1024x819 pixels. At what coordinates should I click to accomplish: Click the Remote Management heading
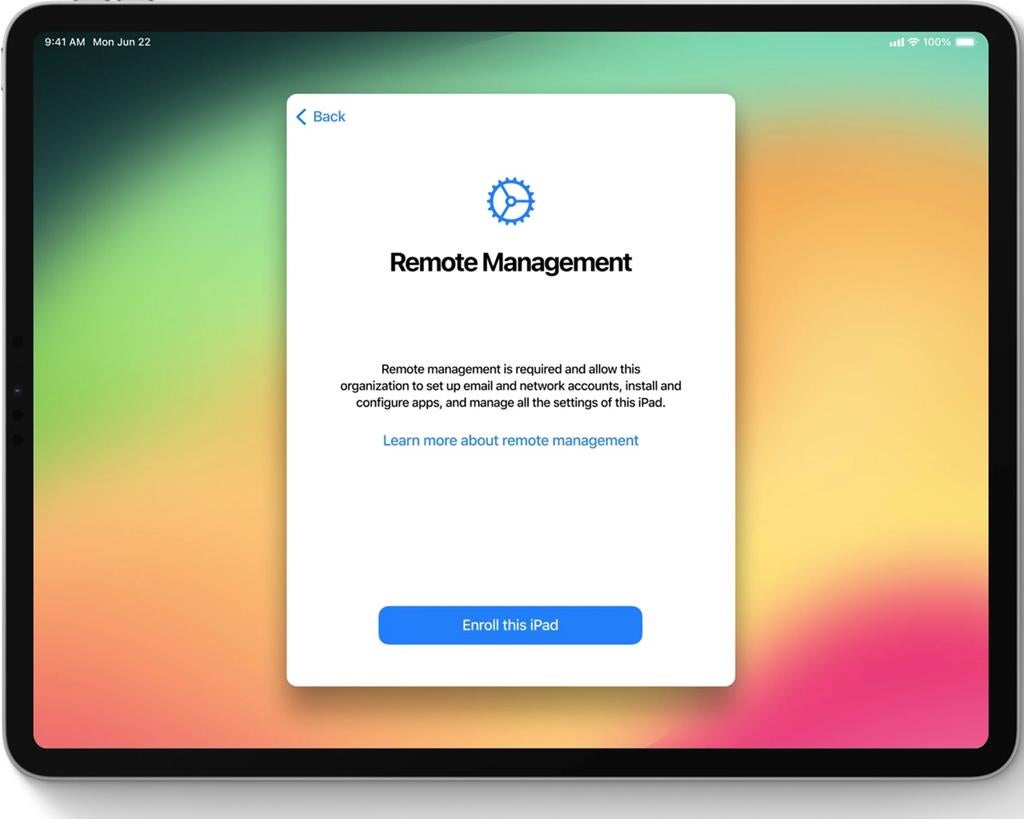point(511,263)
